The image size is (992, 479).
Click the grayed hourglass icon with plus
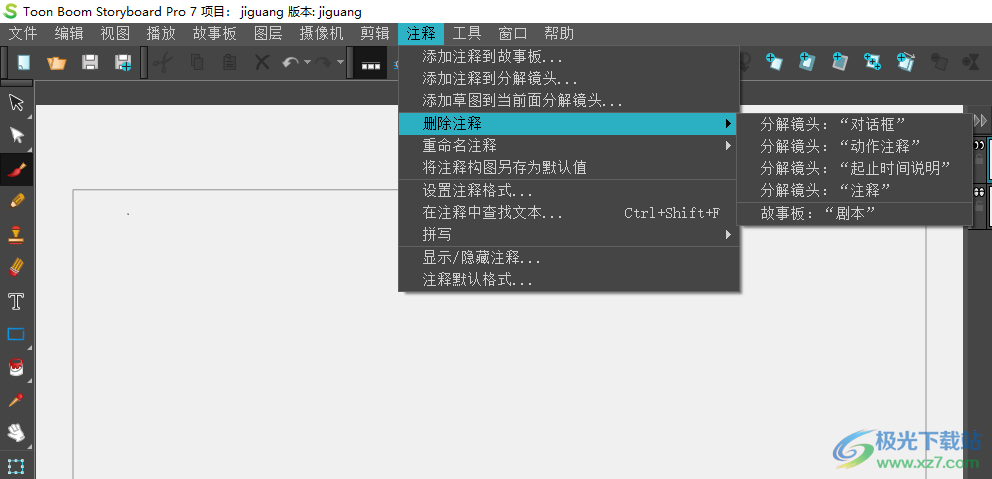(971, 61)
